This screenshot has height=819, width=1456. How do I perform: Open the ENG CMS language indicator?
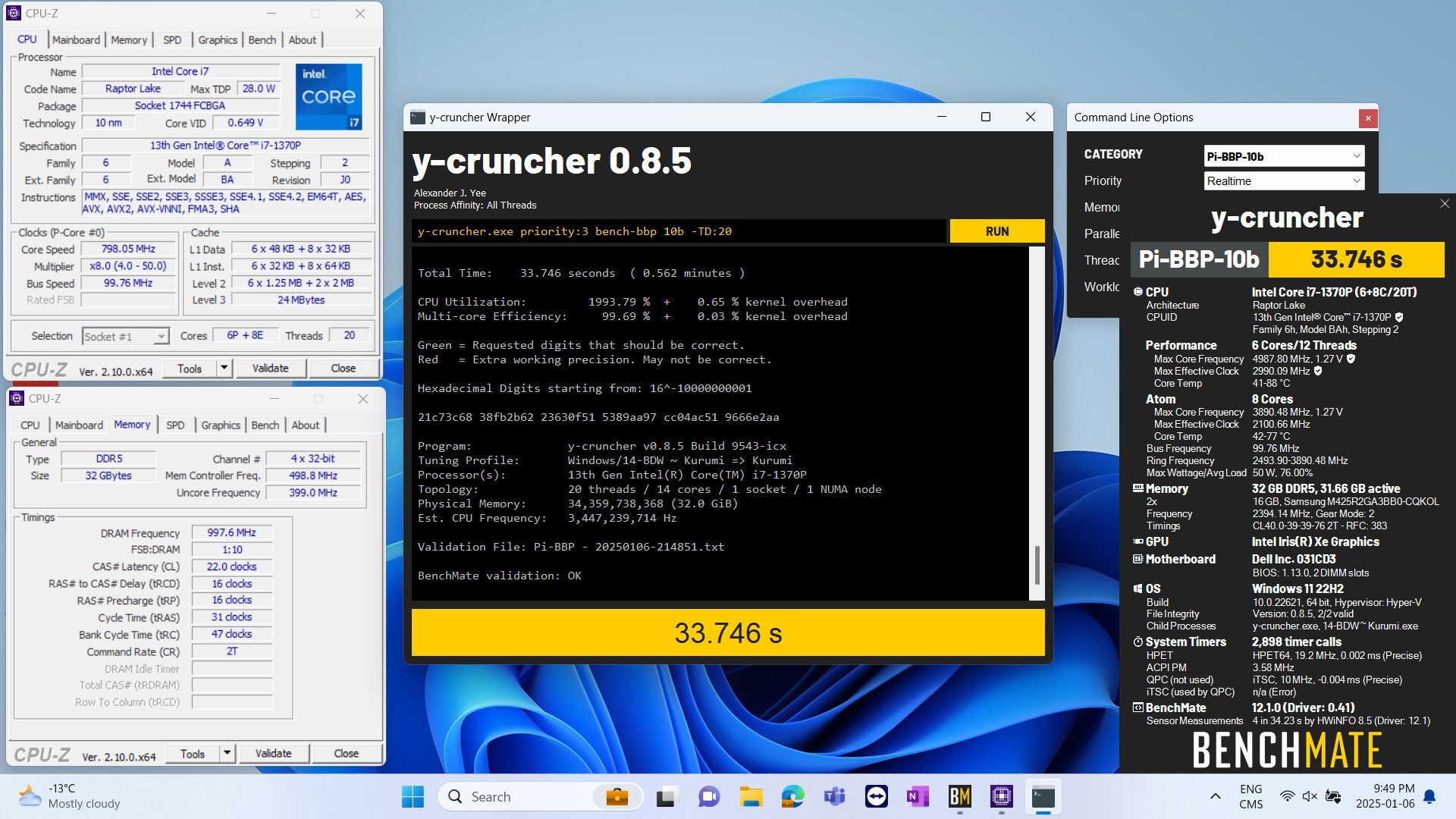click(x=1250, y=796)
